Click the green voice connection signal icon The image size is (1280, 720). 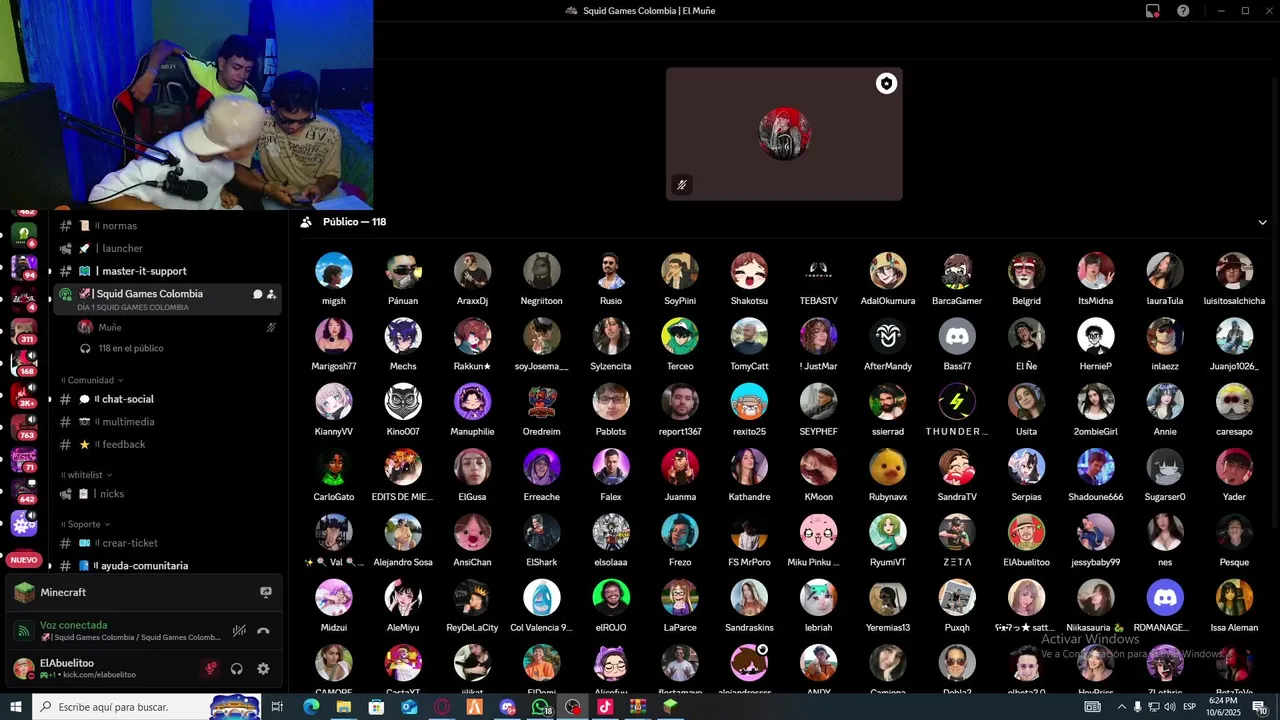(24, 631)
